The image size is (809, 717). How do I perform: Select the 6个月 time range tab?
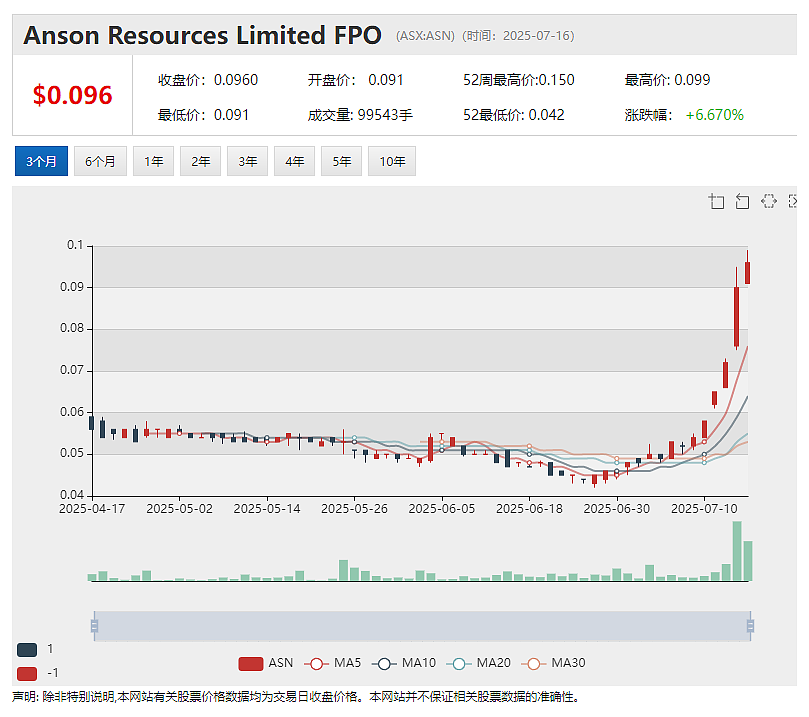coord(100,161)
